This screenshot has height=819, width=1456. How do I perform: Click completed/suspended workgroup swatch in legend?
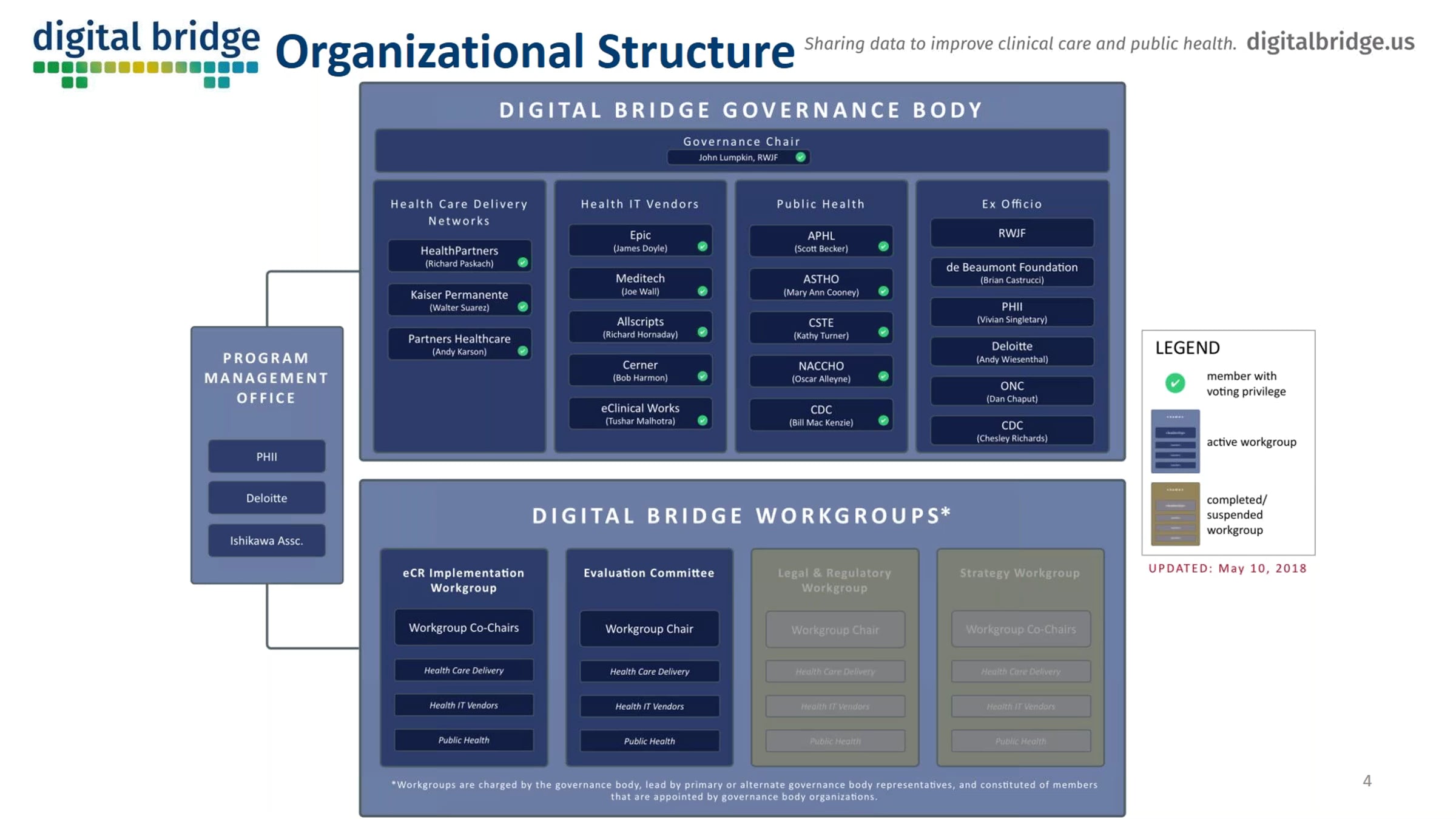pyautogui.click(x=1175, y=514)
